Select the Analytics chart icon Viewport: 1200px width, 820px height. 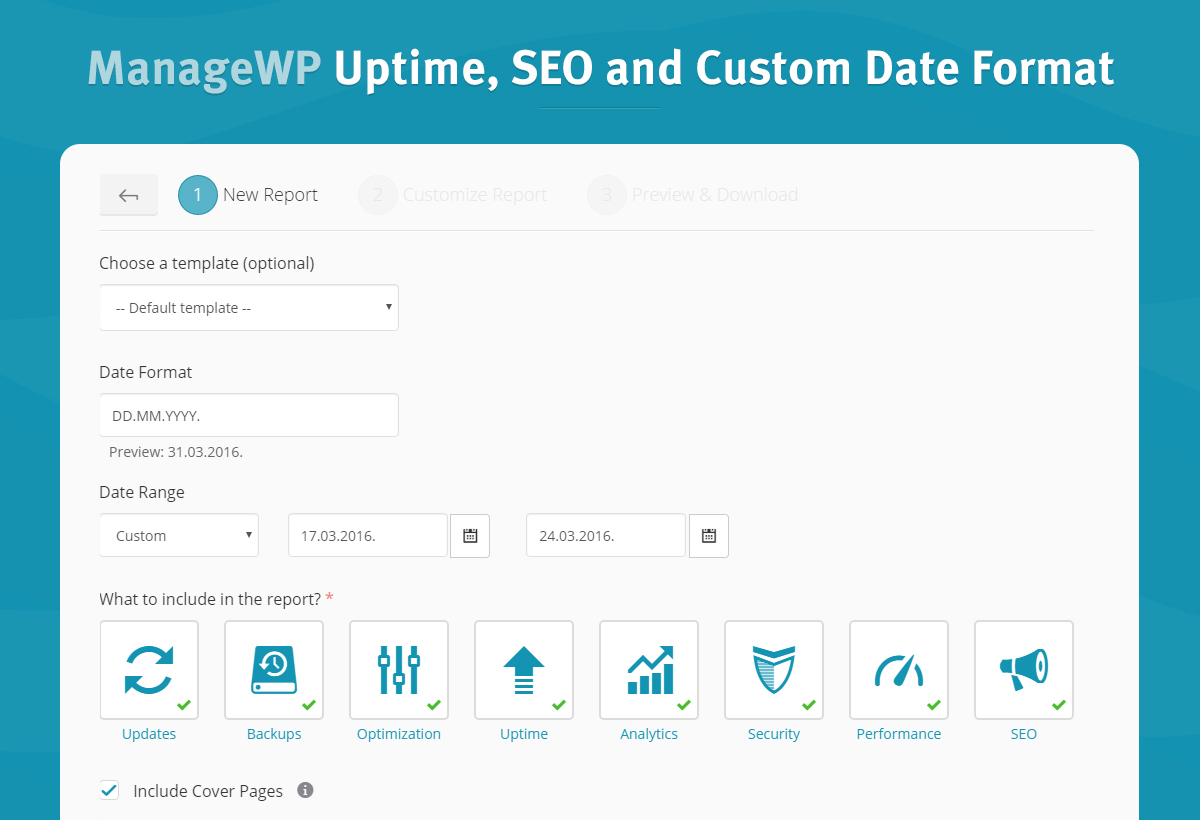tap(649, 670)
